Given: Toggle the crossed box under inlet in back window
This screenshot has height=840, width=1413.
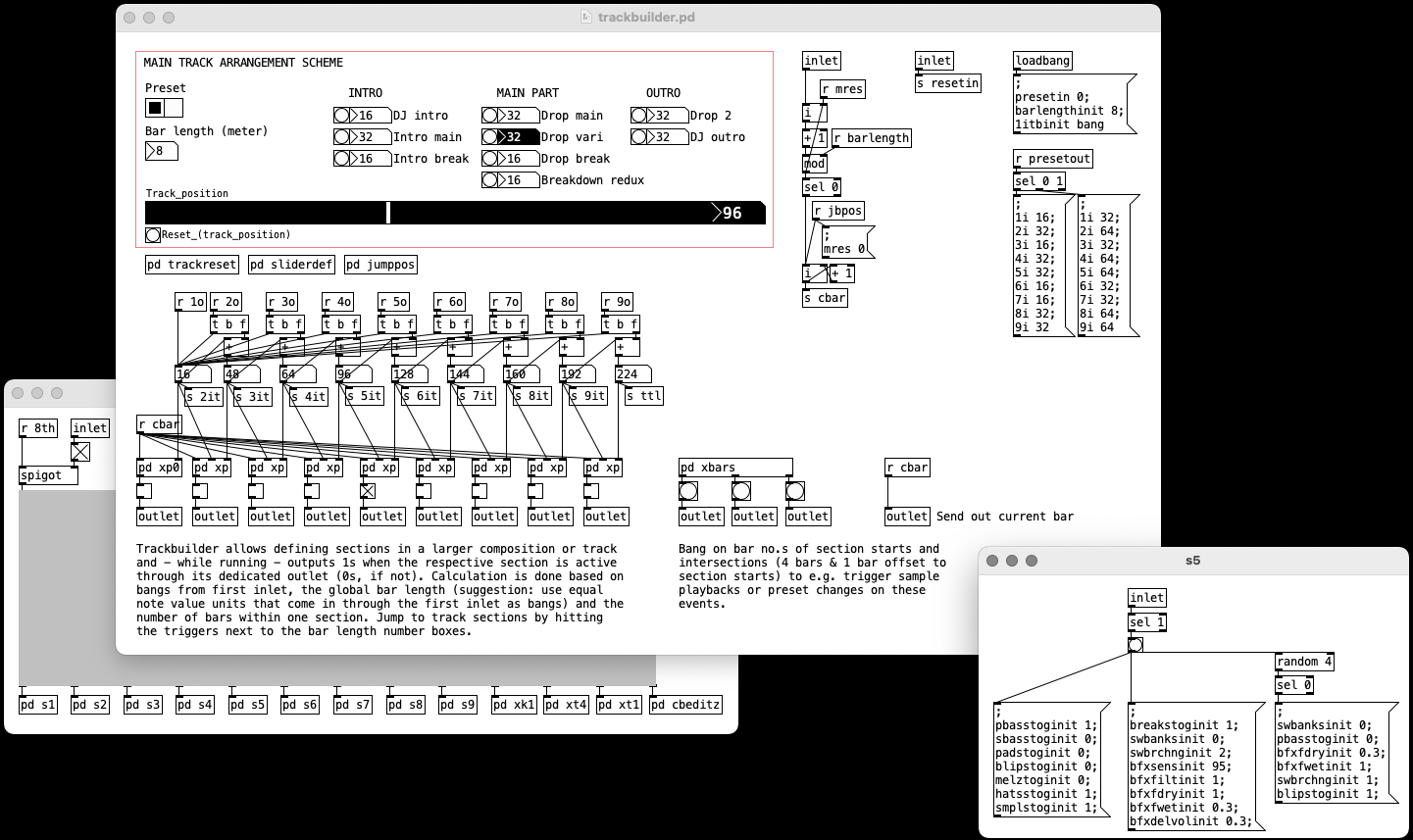Looking at the screenshot, I should [x=80, y=452].
